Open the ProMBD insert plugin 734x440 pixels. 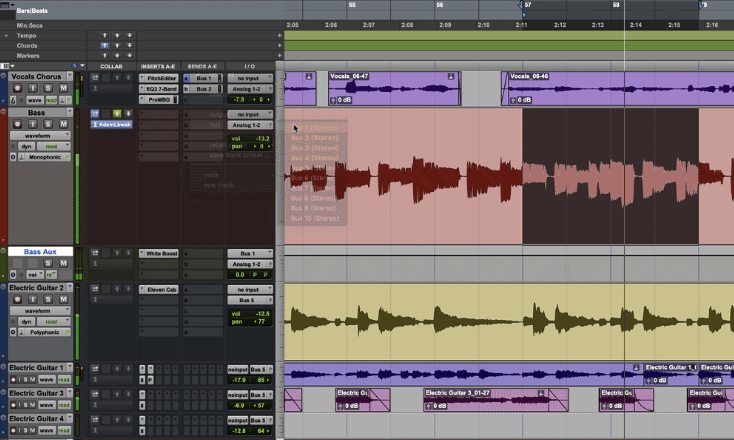(159, 100)
